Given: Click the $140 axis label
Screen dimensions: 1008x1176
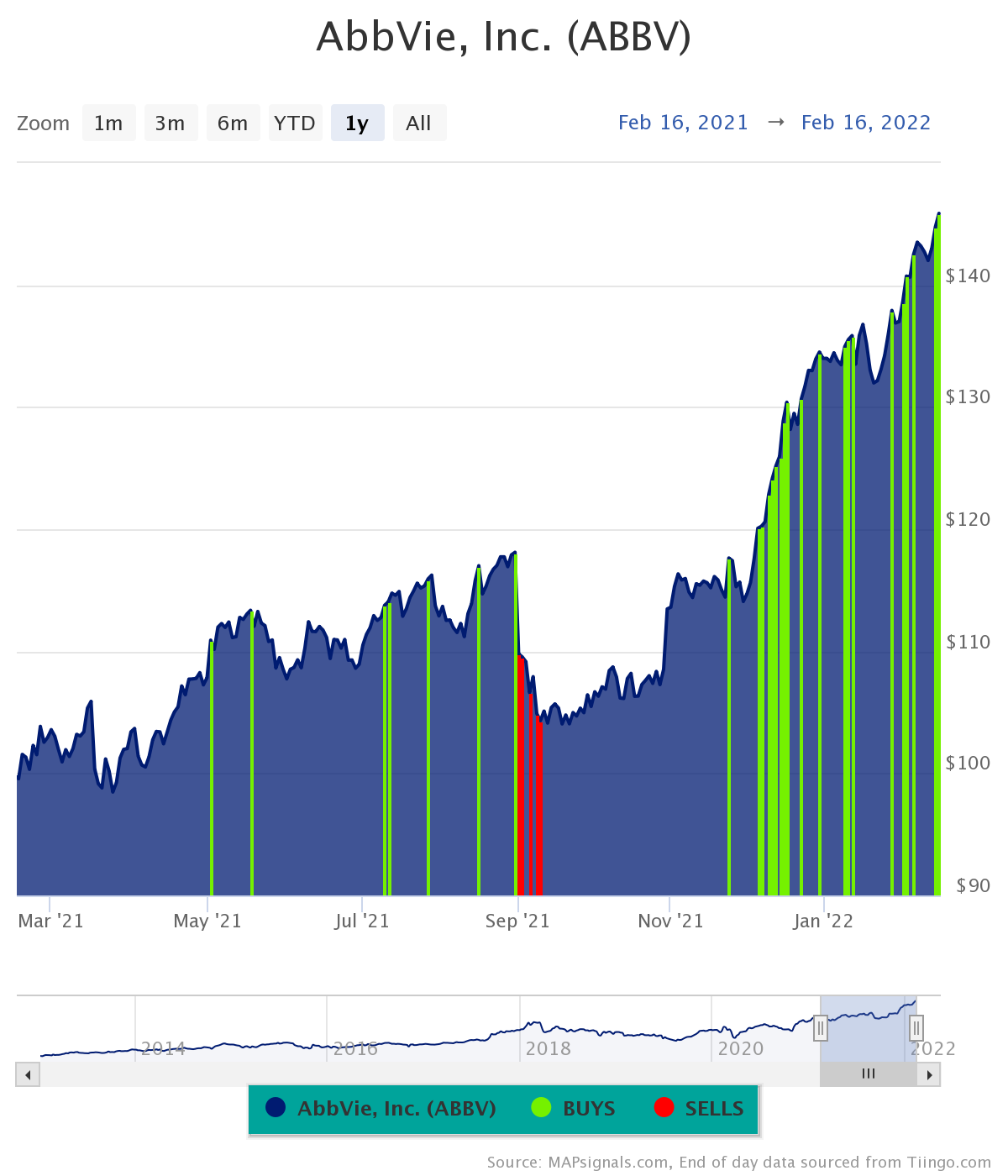Looking at the screenshot, I should (968, 276).
